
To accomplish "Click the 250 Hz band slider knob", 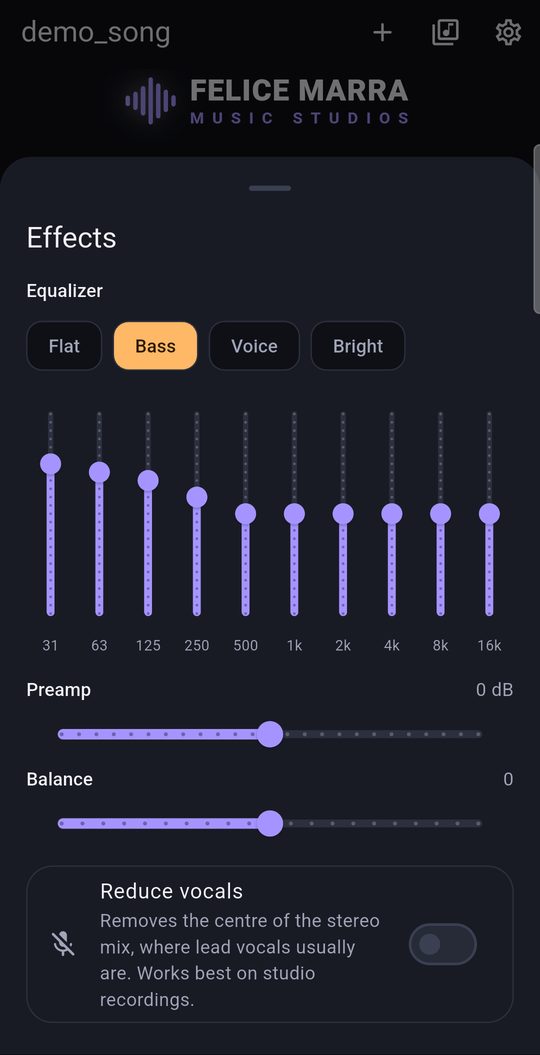I will click(197, 497).
